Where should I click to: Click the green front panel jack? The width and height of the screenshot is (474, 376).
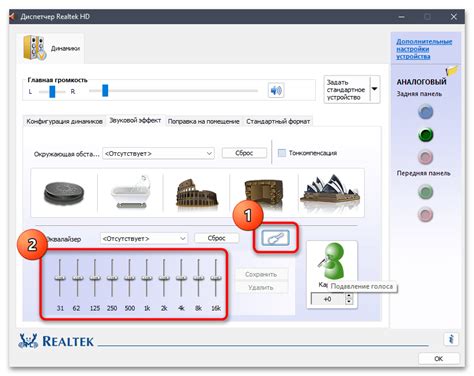[x=426, y=192]
